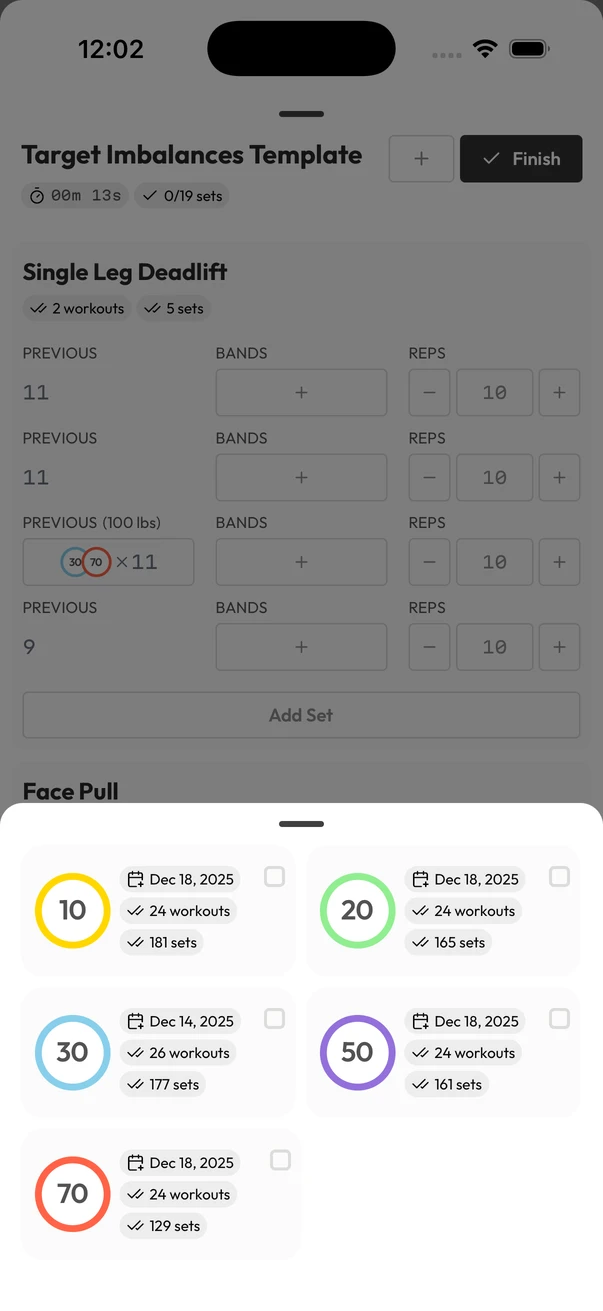Tap the red 70 band ring
The width and height of the screenshot is (603, 1311).
[72, 1193]
